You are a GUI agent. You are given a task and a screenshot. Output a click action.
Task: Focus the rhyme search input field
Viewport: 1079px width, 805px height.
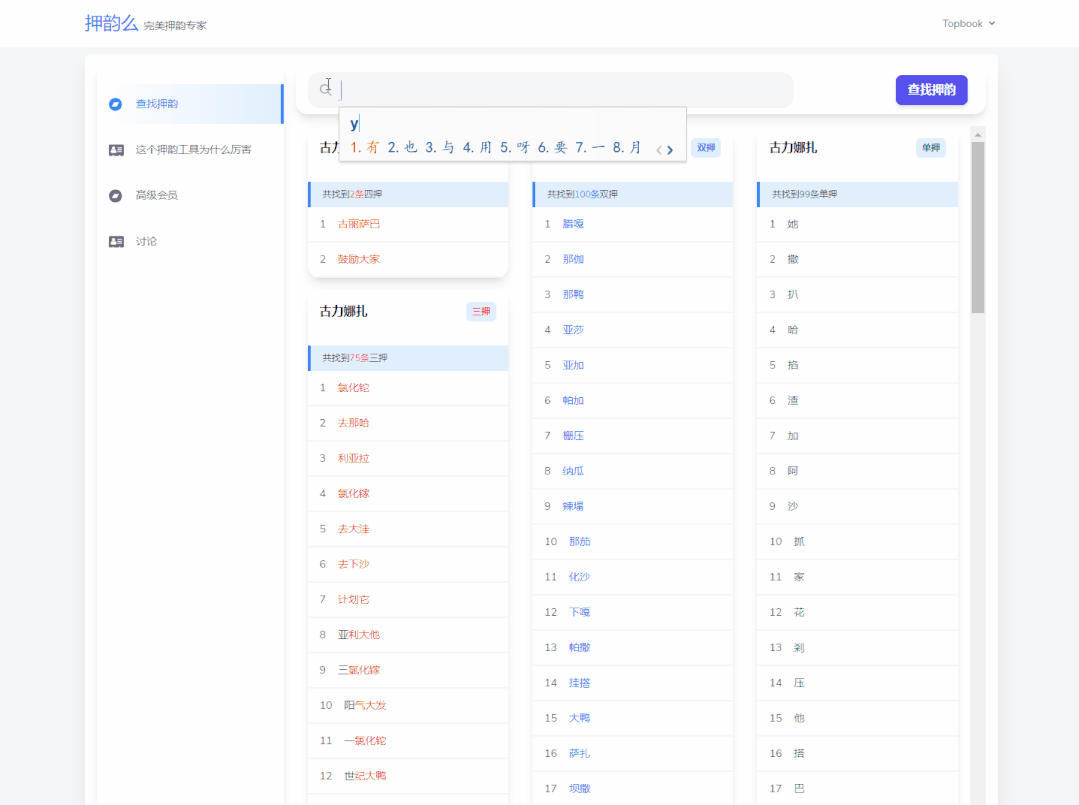(x=551, y=90)
